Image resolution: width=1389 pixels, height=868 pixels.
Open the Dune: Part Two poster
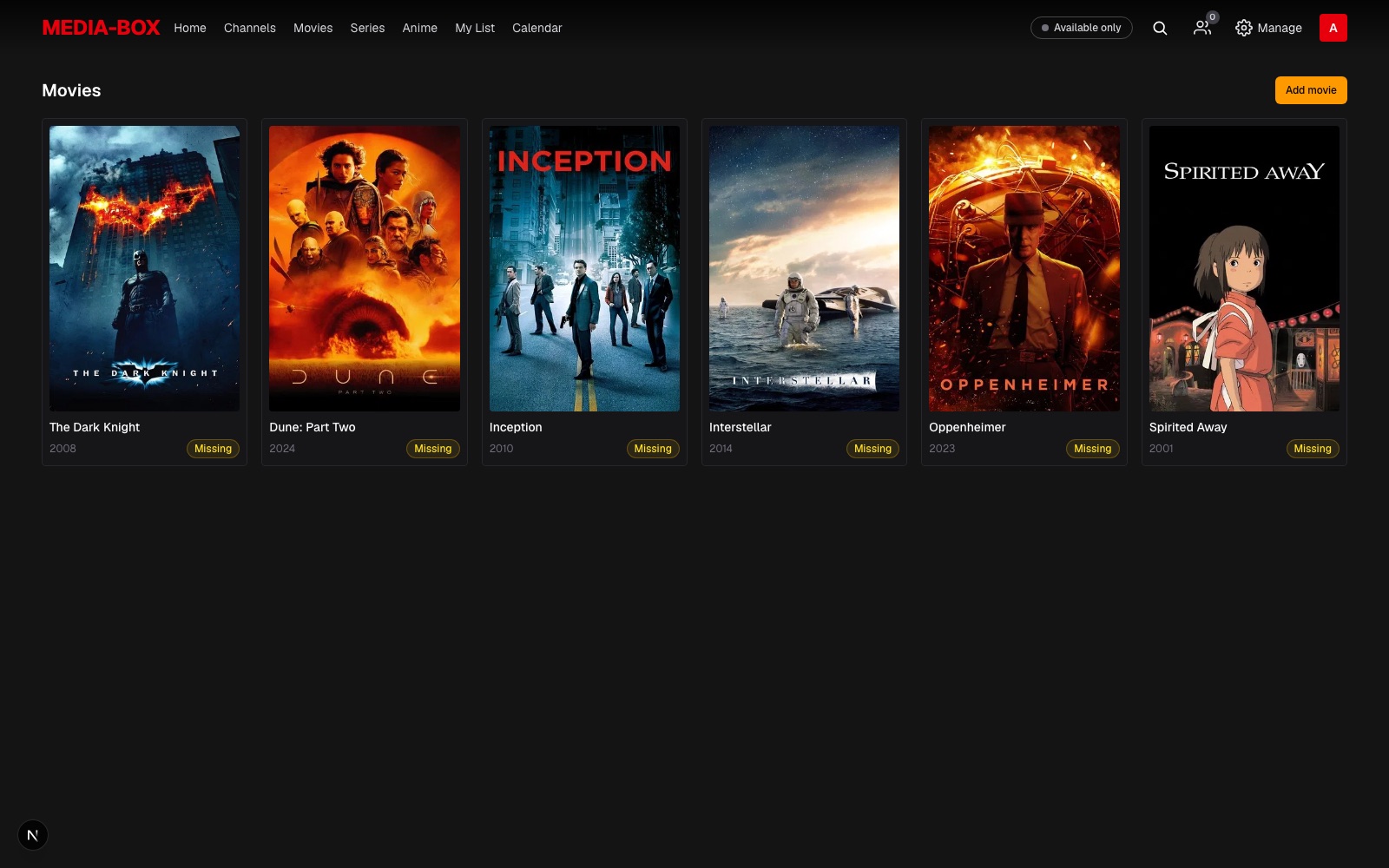point(365,268)
